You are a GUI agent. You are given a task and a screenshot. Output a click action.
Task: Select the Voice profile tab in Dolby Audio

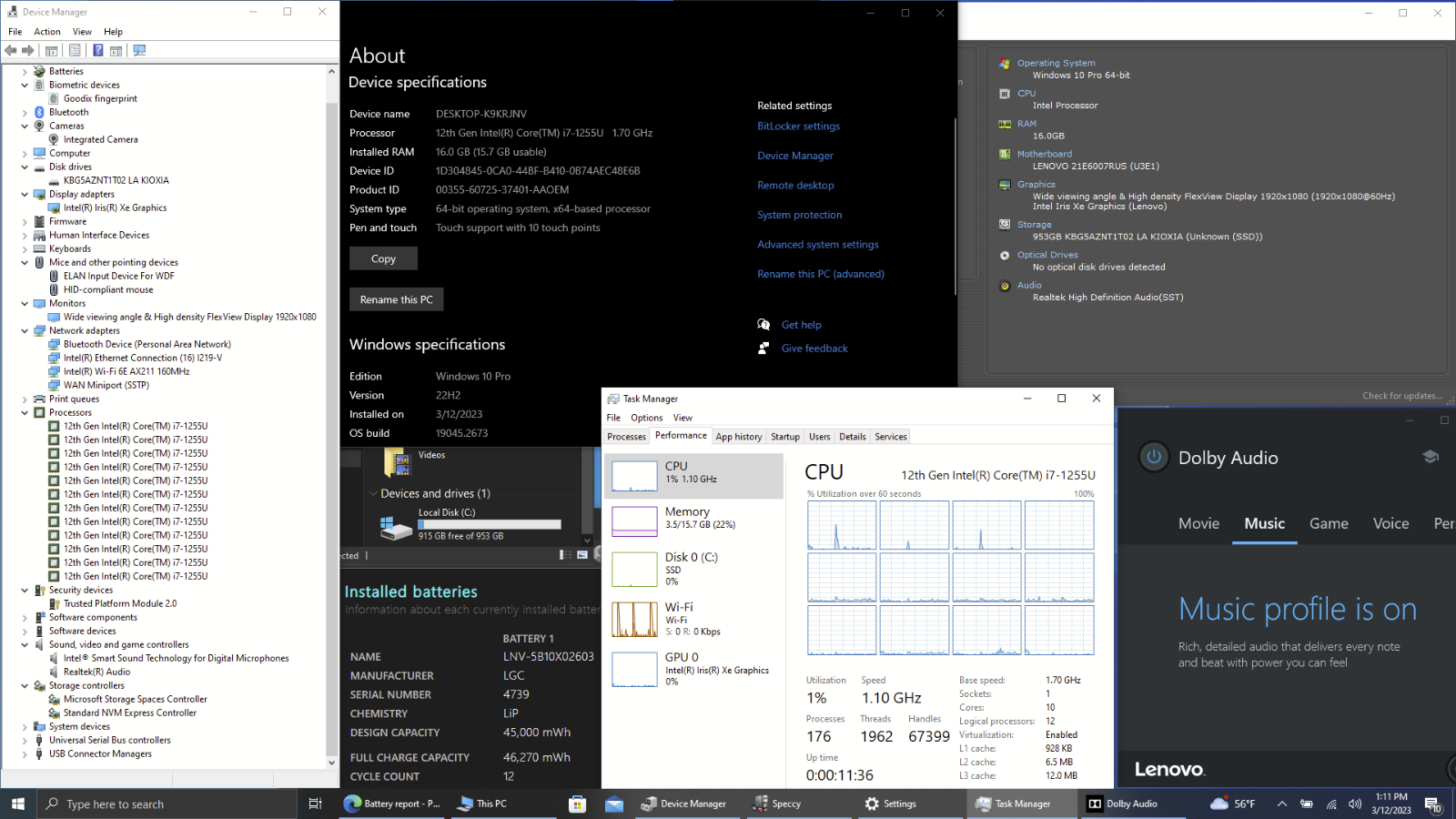(x=1390, y=523)
